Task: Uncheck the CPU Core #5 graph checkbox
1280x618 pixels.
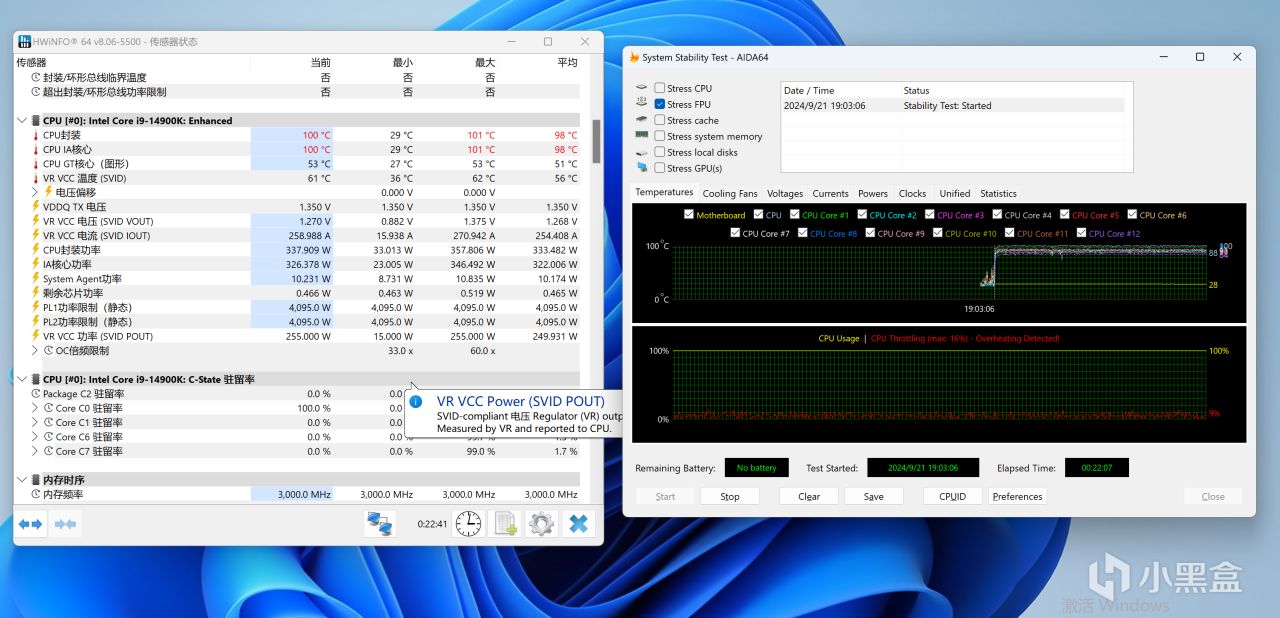Action: click(x=1065, y=215)
